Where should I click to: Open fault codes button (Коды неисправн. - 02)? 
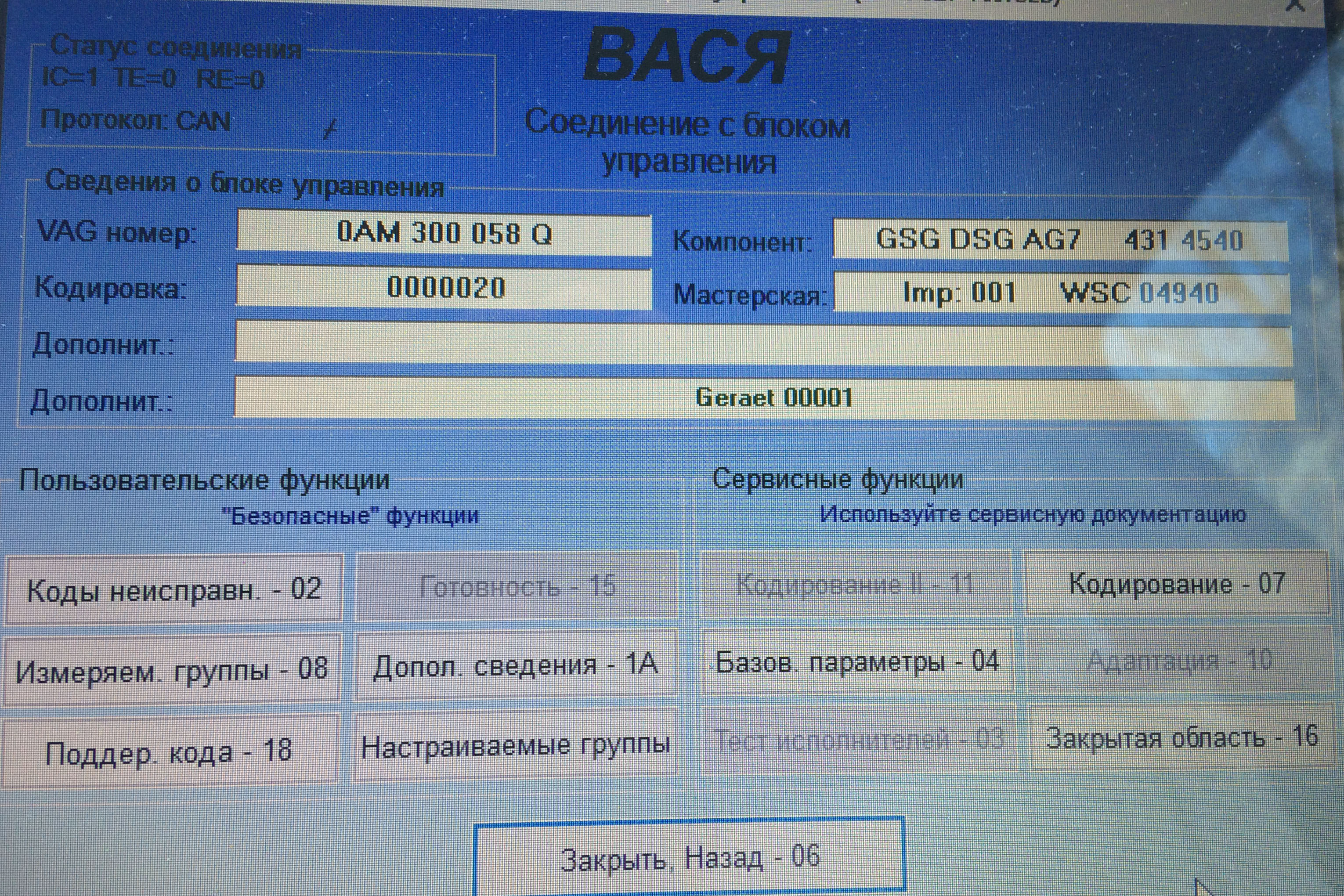point(174,589)
